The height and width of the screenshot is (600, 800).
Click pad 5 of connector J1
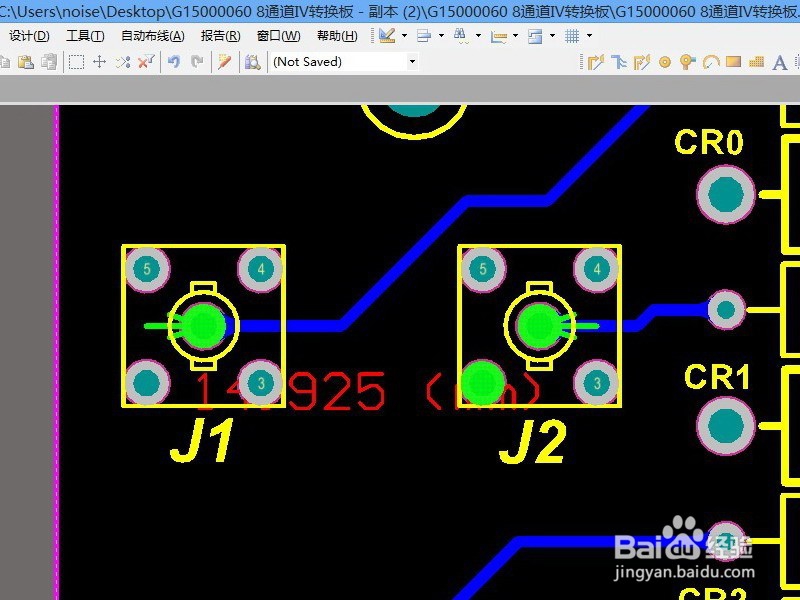(x=147, y=269)
